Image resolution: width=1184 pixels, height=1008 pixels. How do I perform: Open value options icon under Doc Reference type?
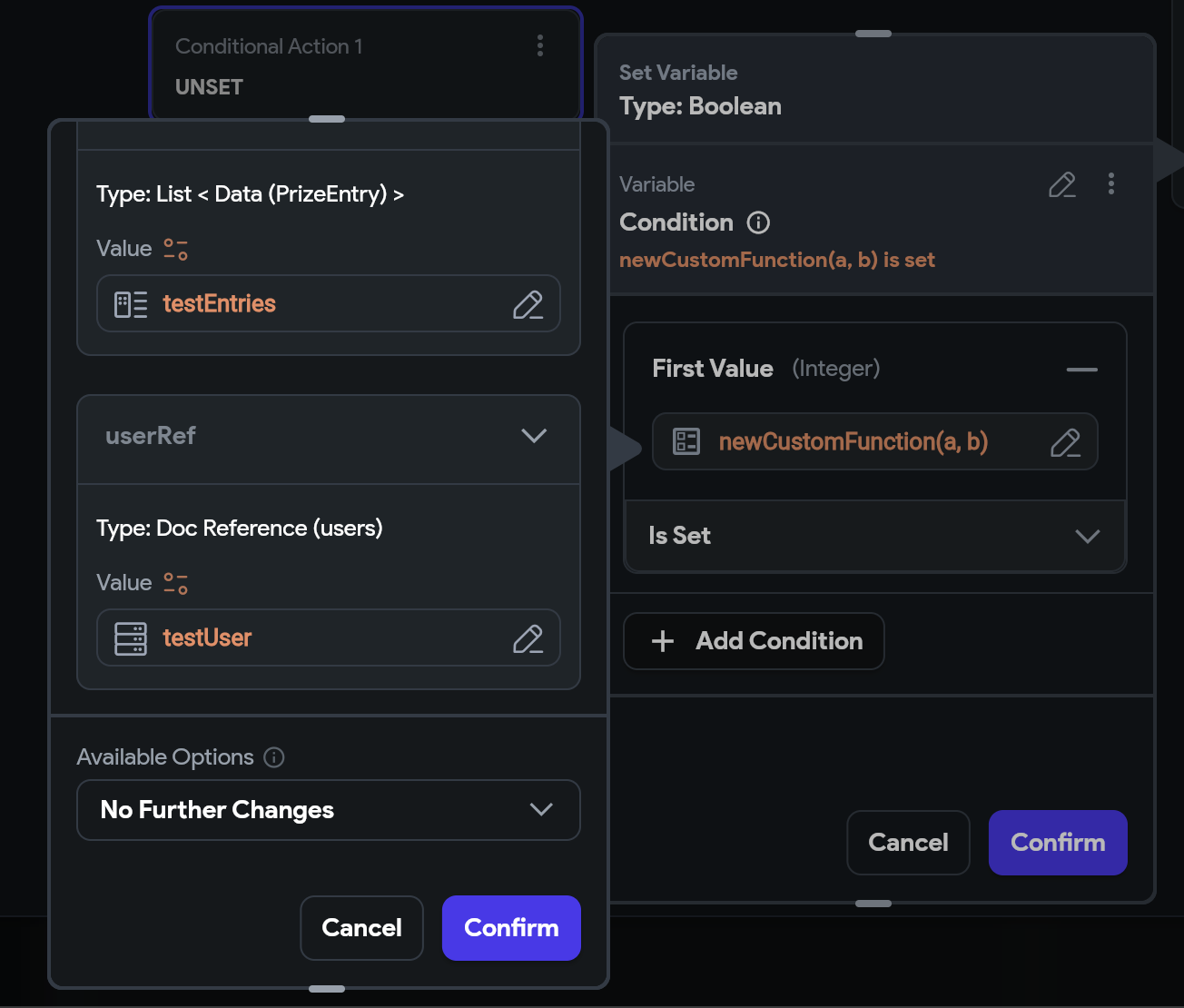click(x=176, y=583)
